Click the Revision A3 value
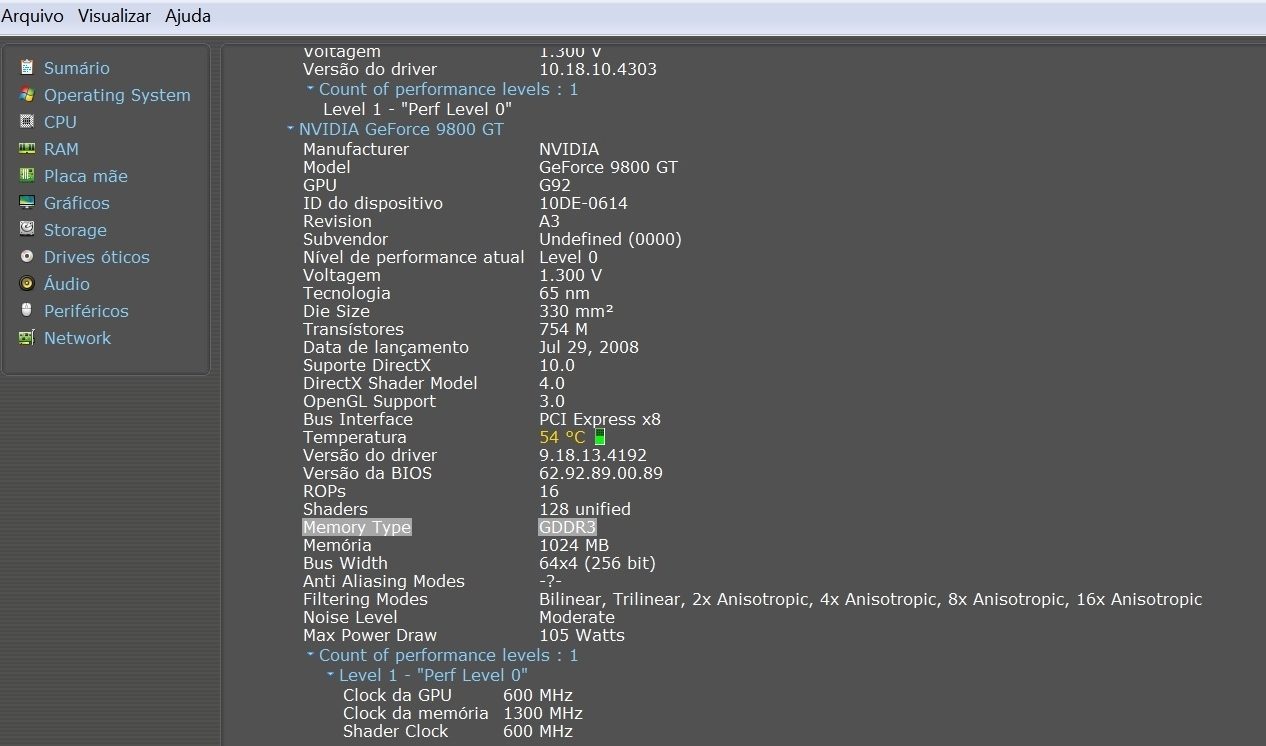The width and height of the screenshot is (1266, 746). tap(550, 221)
